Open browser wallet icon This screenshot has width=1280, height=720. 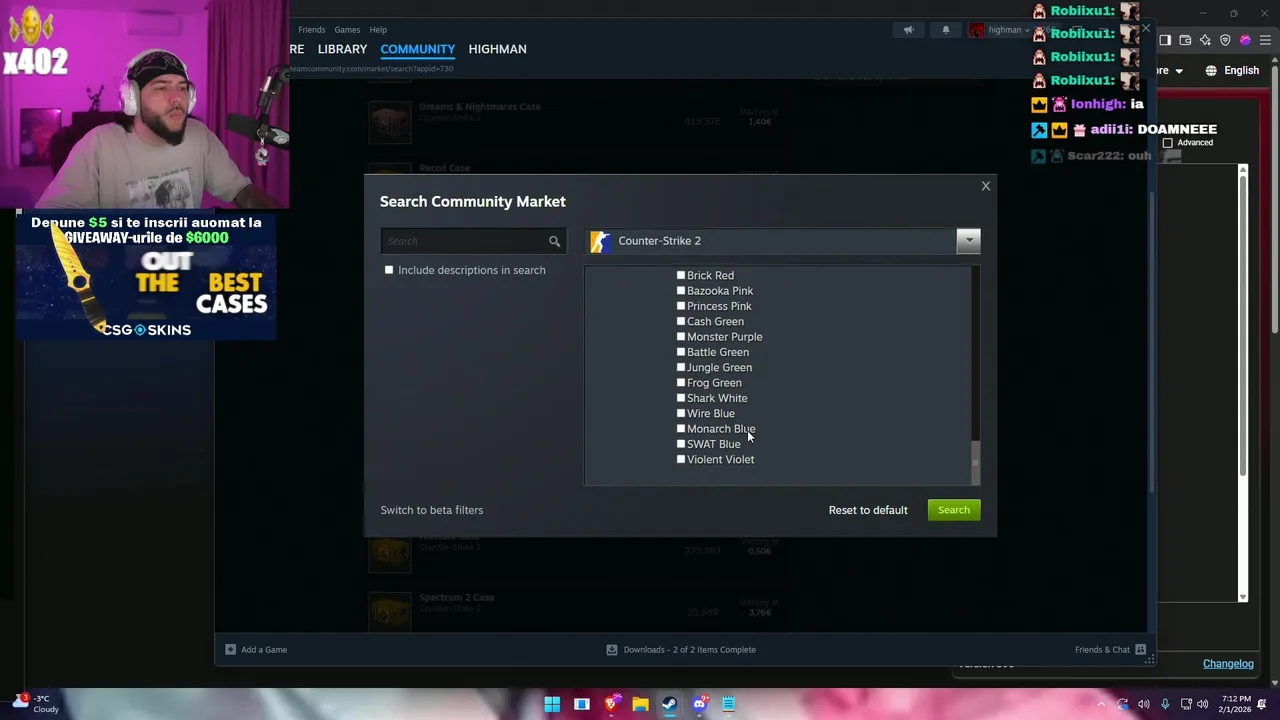click(1185, 40)
